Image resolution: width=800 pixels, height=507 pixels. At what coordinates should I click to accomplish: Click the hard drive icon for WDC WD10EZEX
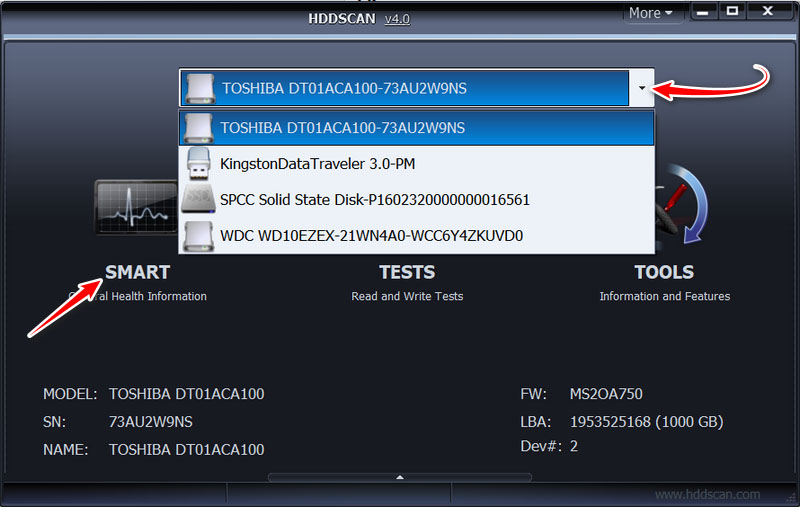pos(198,236)
